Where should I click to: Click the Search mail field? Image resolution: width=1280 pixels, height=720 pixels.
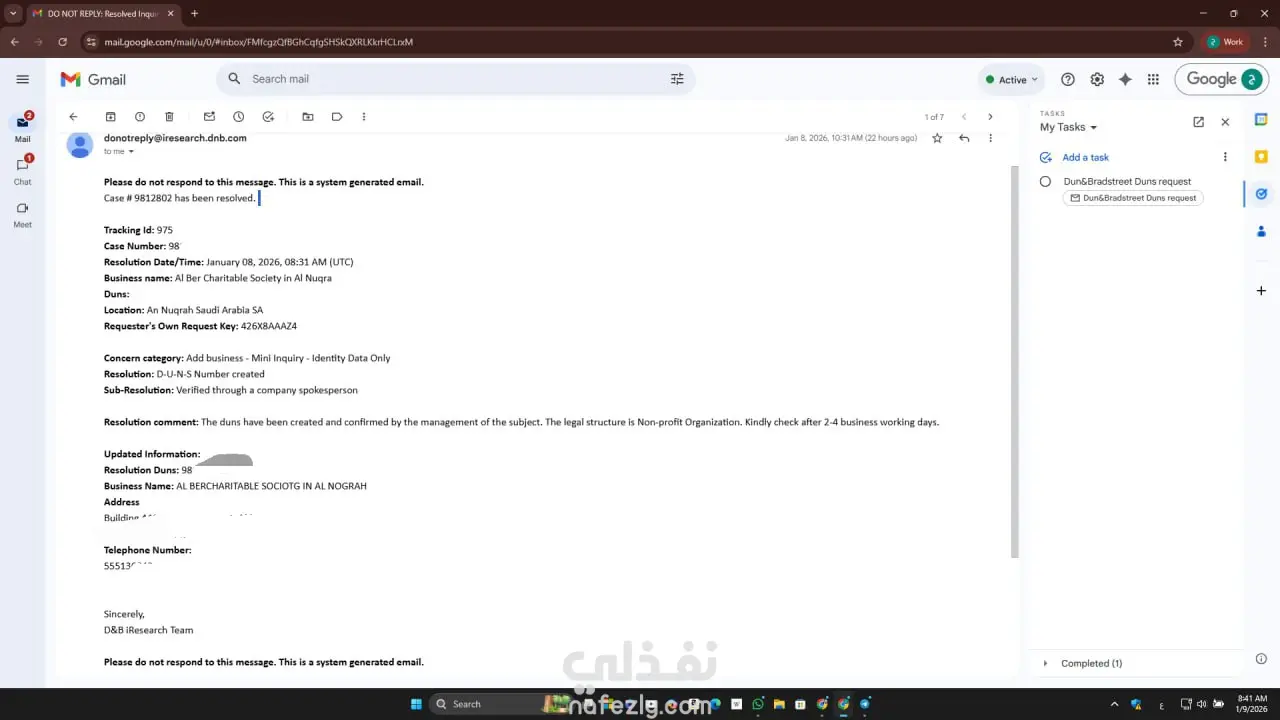(x=455, y=79)
